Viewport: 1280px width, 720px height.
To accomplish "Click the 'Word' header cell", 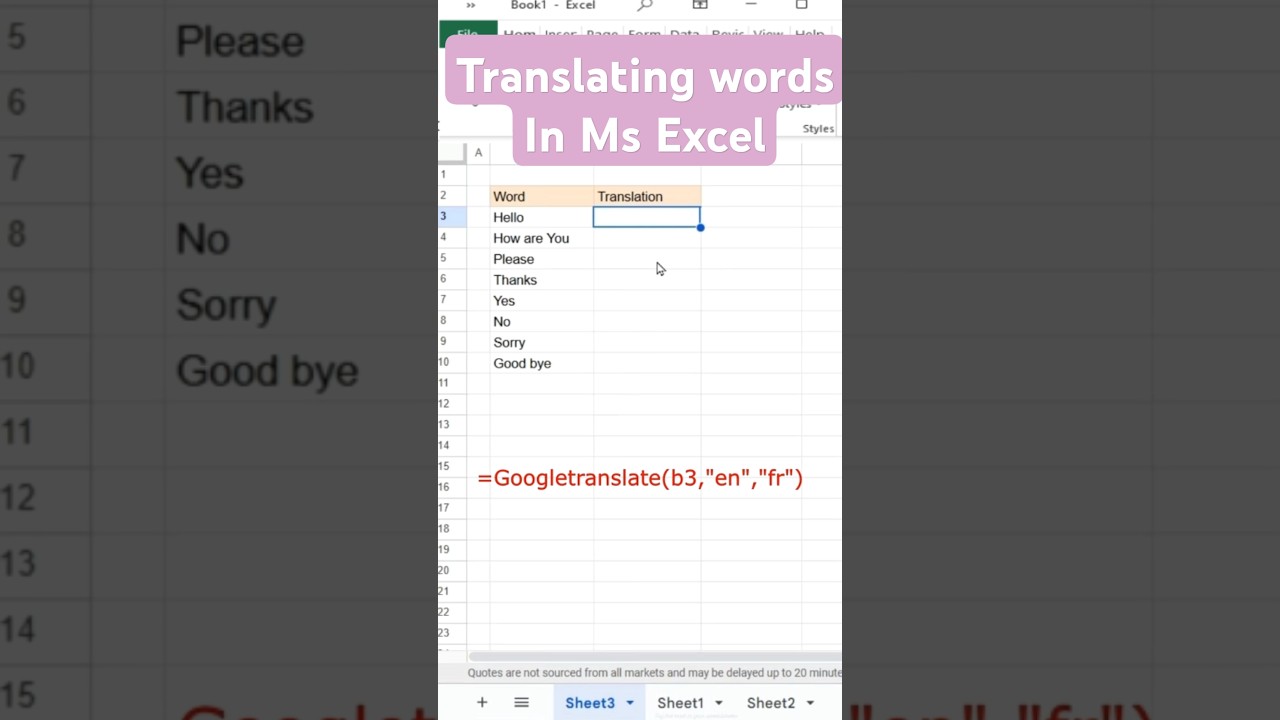I will (541, 196).
